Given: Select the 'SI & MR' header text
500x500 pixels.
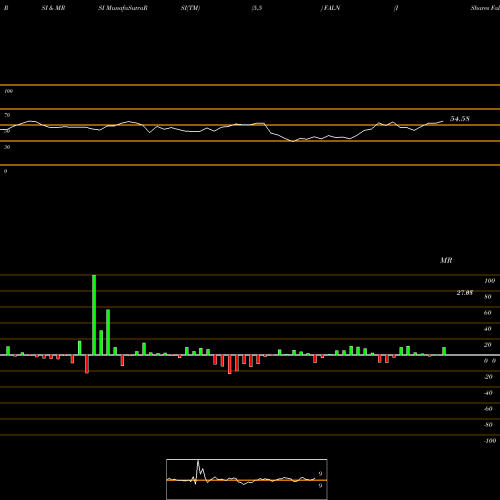Looking at the screenshot, I should (53, 8).
